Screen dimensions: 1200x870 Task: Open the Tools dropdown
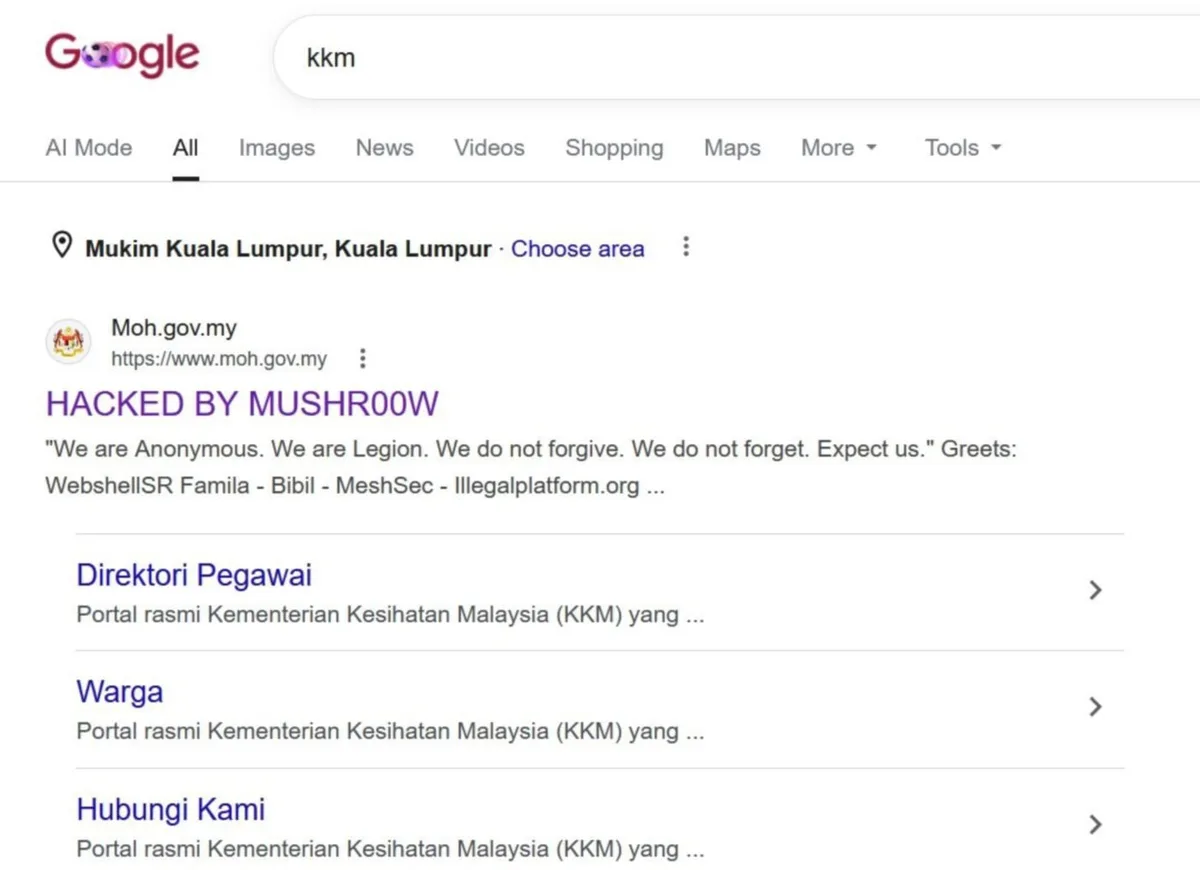click(x=963, y=148)
